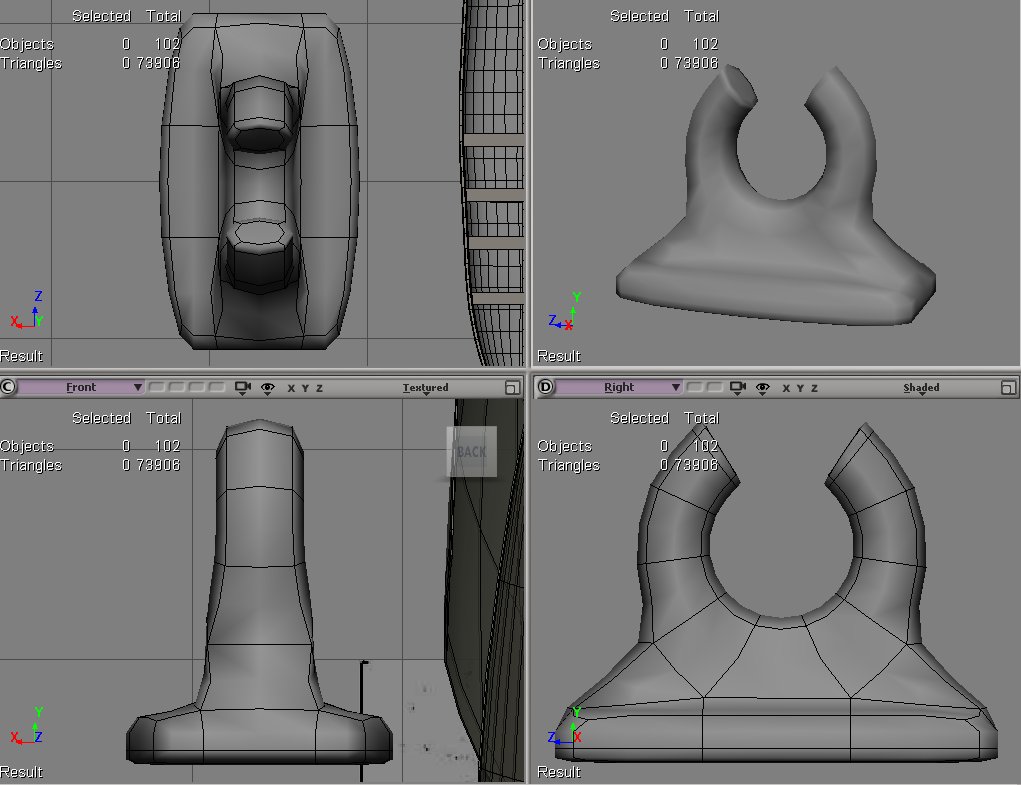Click the Result label in the Front viewport
Image resolution: width=1021 pixels, height=785 pixels.
(x=21, y=772)
